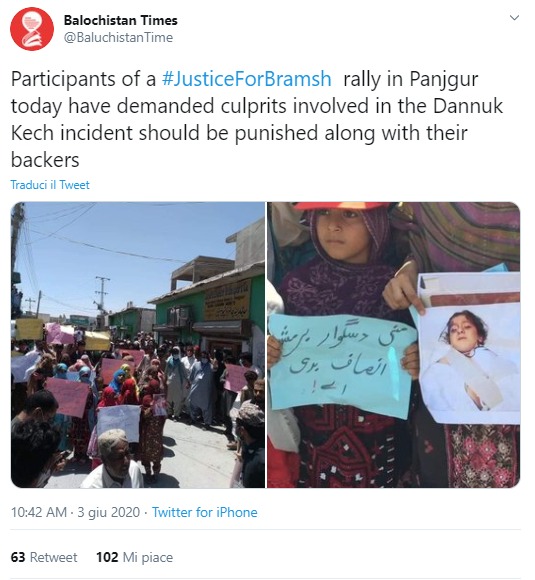Open the Balochistan Times profile avatar
Screen dimensions: 535x580
(x=32, y=29)
